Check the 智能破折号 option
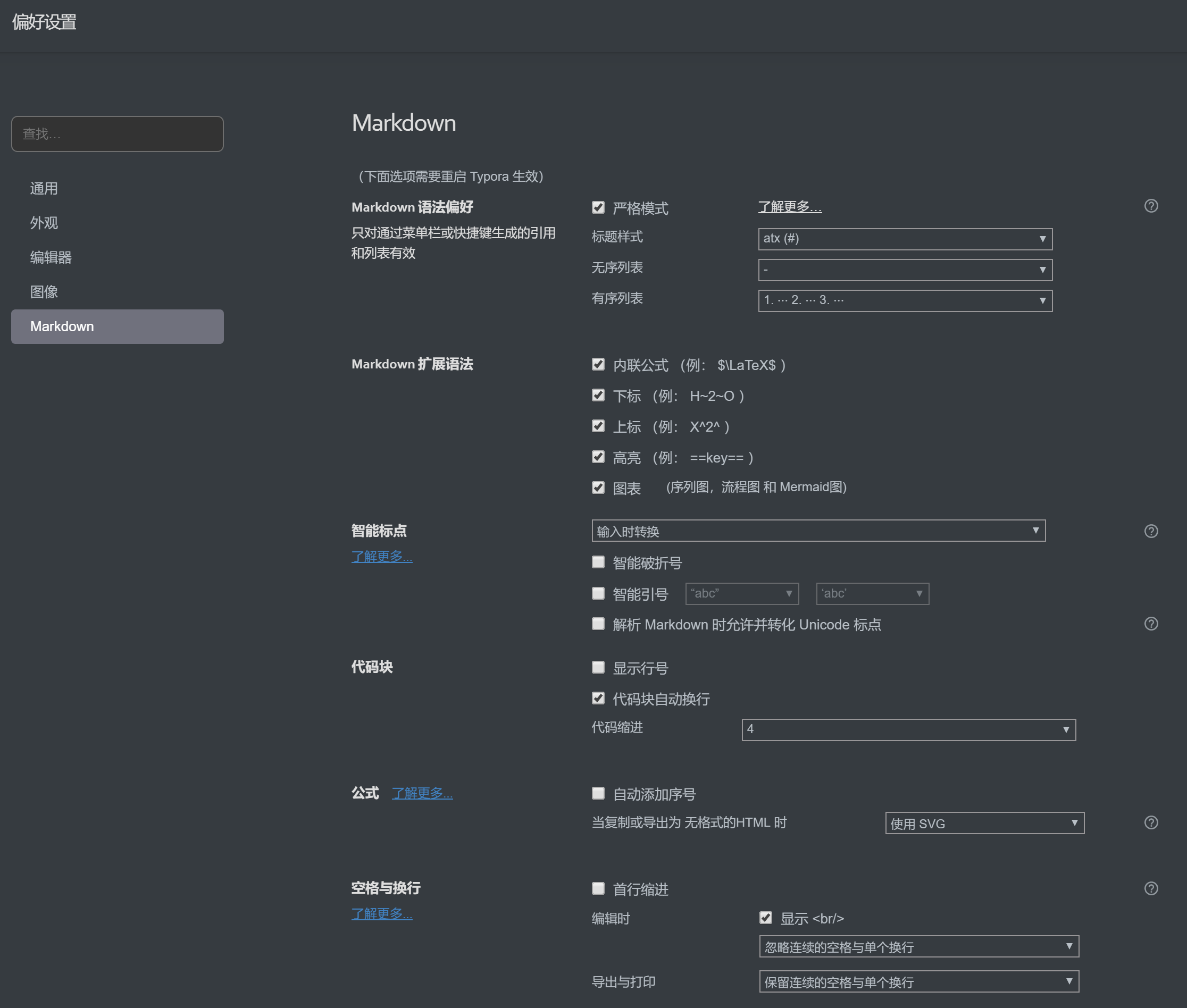This screenshot has height=1008, width=1187. click(598, 562)
